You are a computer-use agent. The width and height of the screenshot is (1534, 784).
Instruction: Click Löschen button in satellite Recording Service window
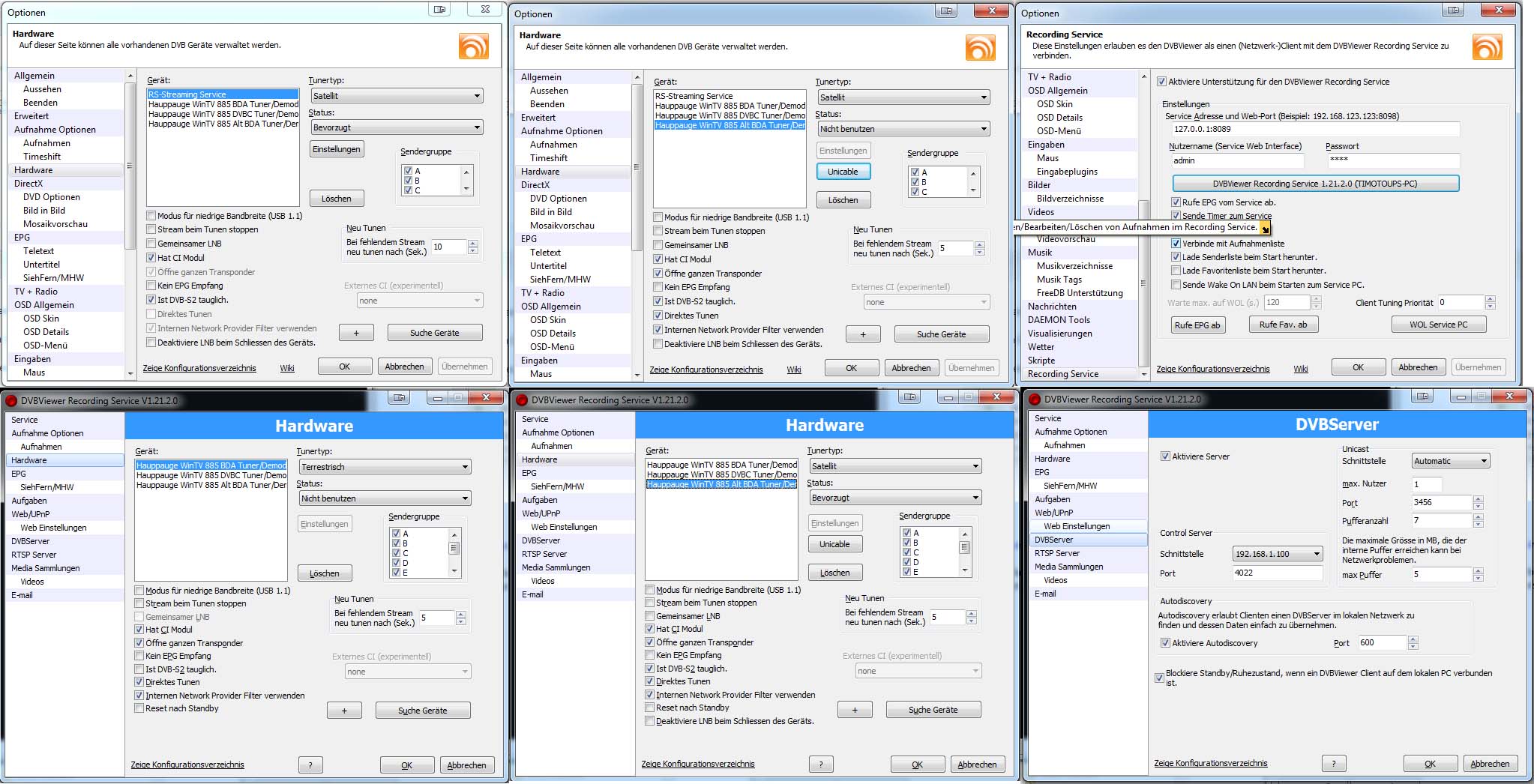(x=835, y=573)
